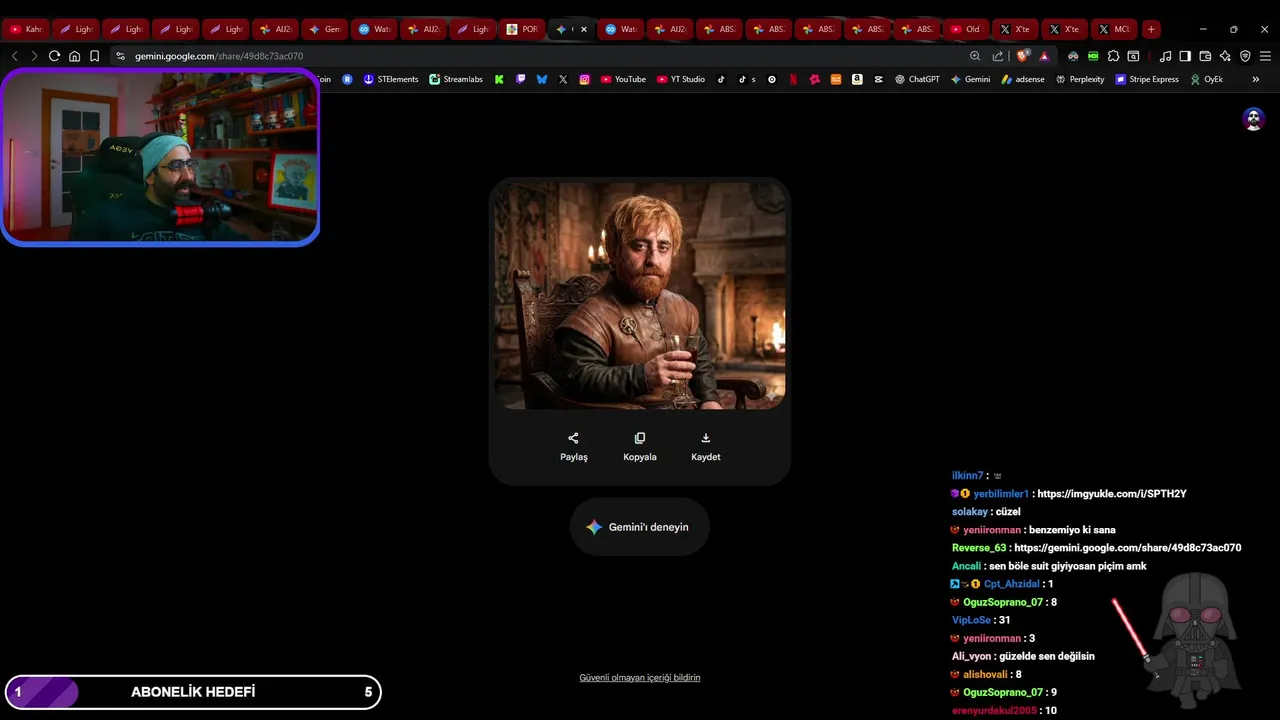The width and height of the screenshot is (1280, 720).
Task: Open the music note toolbar icon
Action: coord(1165,56)
